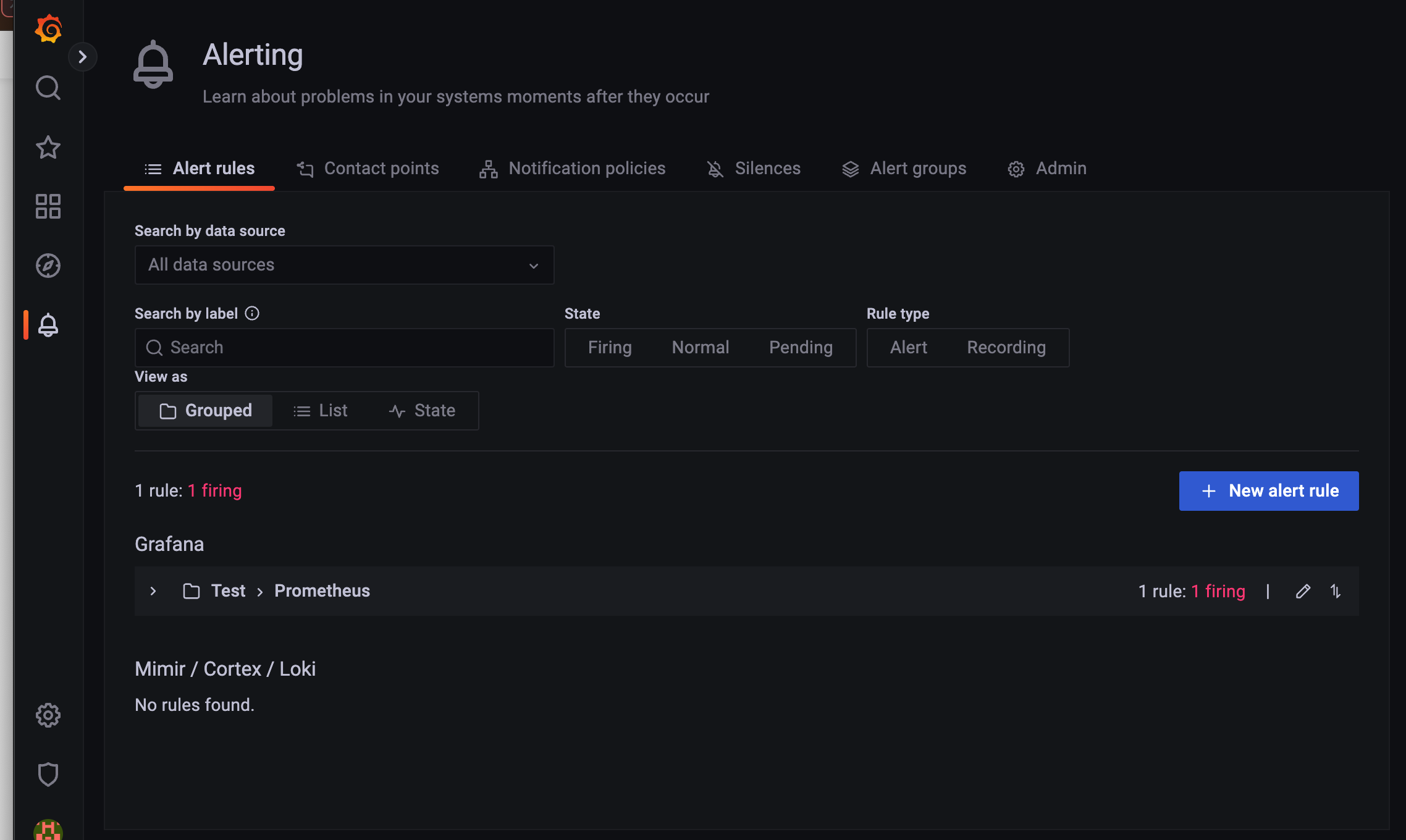This screenshot has height=840, width=1406.
Task: Click the pencil edit icon for Prometheus group
Action: point(1303,591)
